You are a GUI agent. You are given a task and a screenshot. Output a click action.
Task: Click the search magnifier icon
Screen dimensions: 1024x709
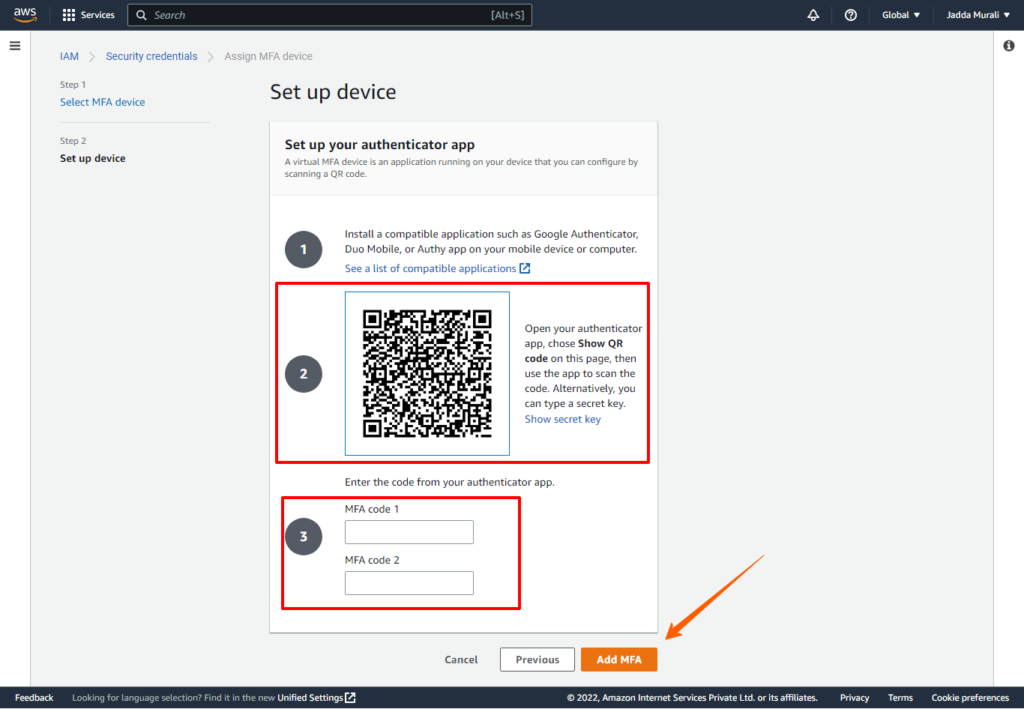[x=141, y=15]
